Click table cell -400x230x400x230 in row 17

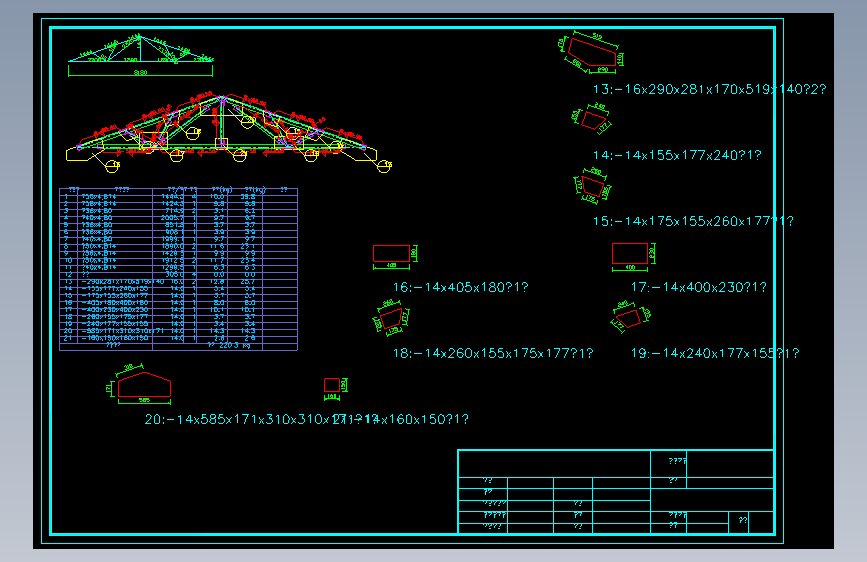(x=115, y=310)
